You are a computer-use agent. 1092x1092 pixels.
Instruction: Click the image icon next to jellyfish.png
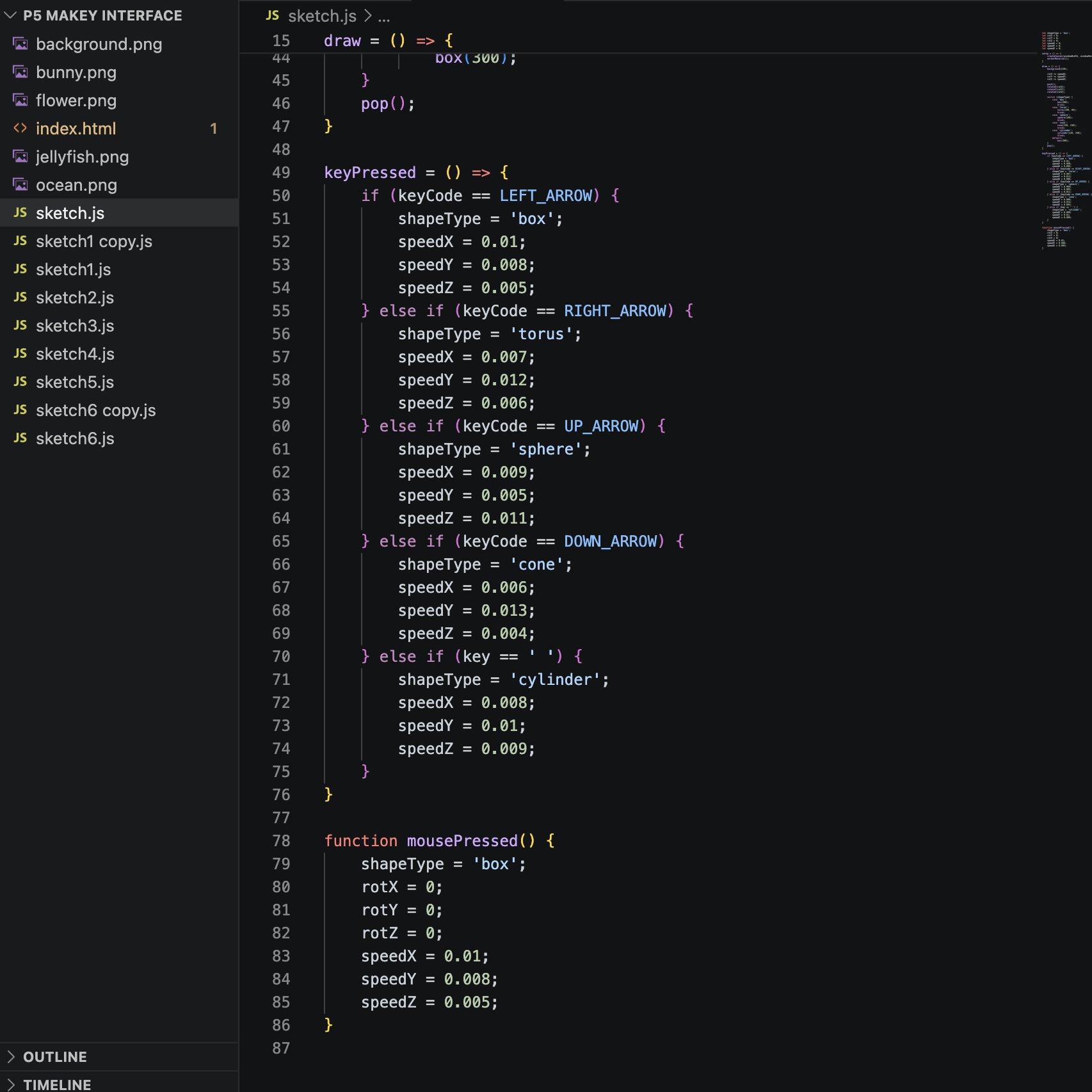pyautogui.click(x=20, y=157)
